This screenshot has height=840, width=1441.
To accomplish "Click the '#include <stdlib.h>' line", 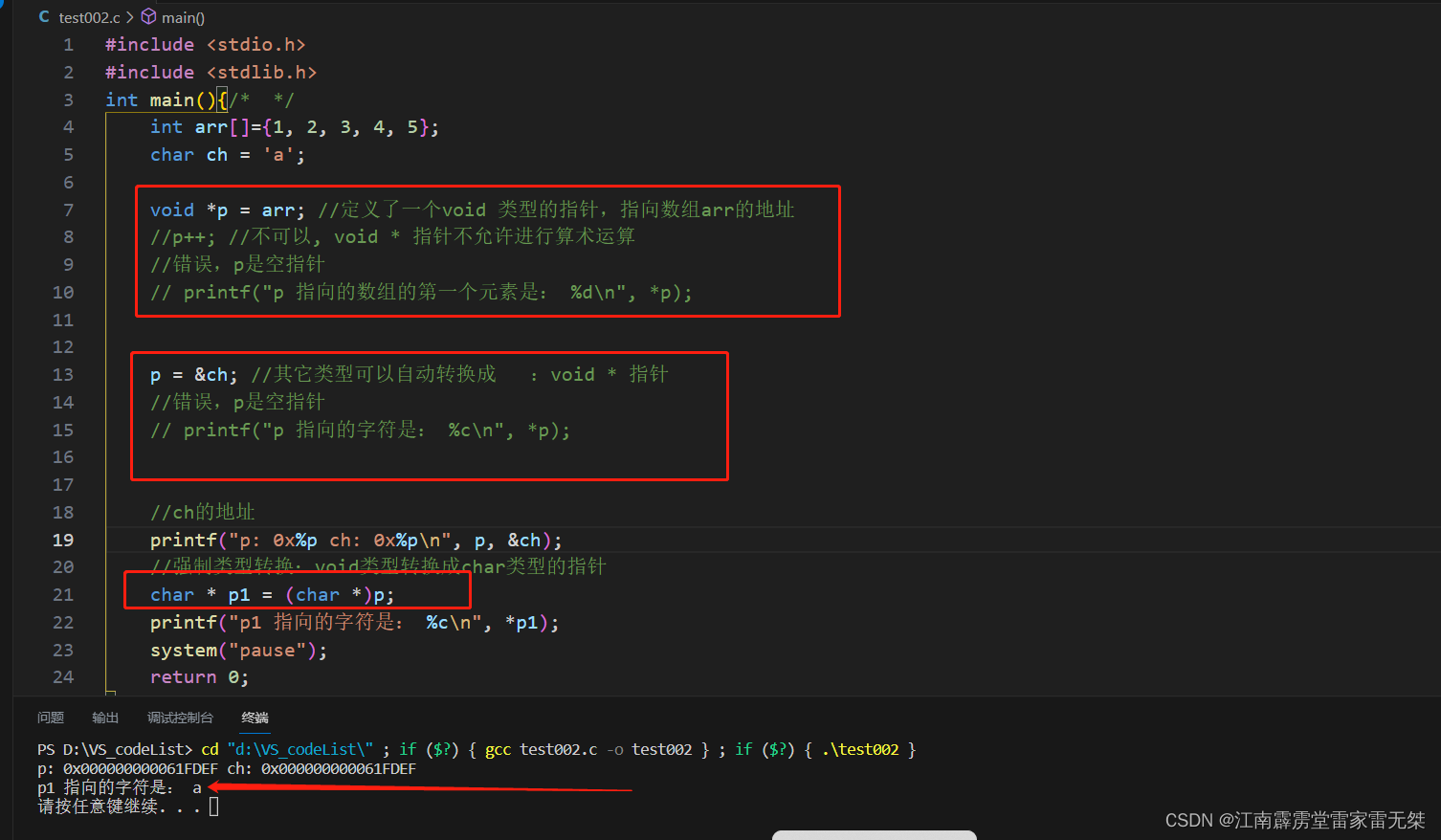I will pyautogui.click(x=211, y=73).
